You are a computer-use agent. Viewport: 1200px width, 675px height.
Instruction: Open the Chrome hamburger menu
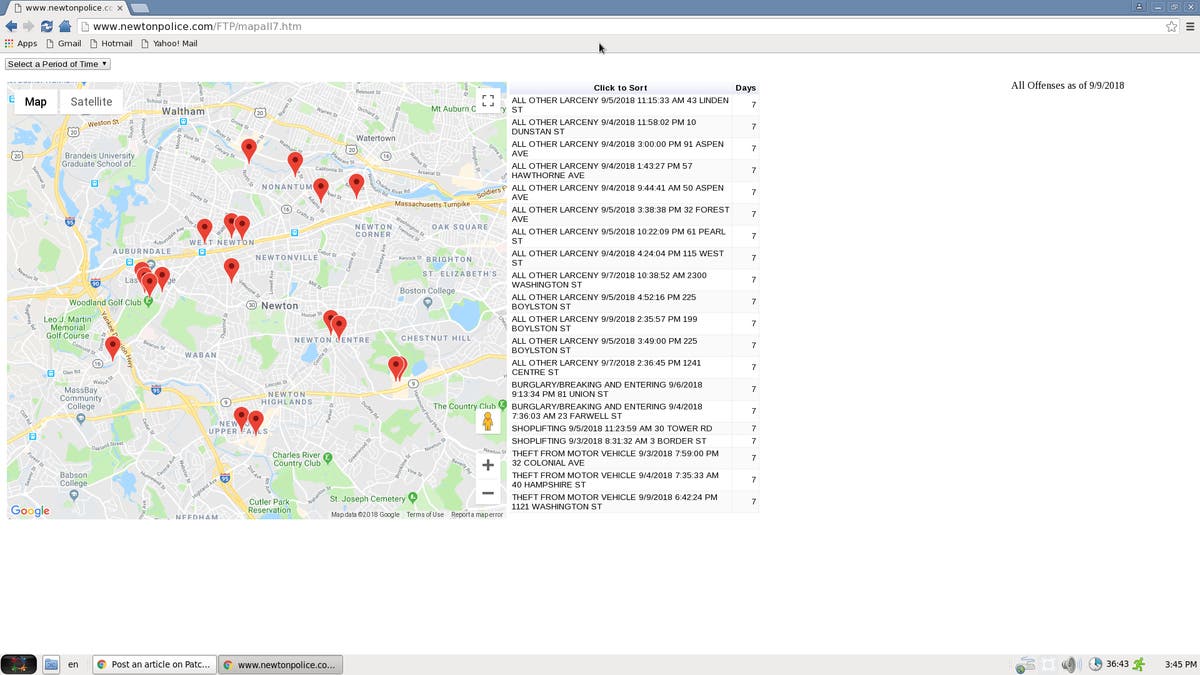1190,27
